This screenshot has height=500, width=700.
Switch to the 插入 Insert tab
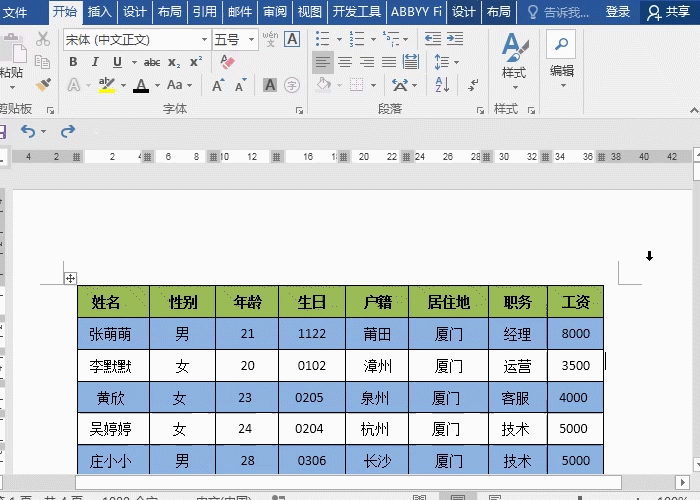99,12
